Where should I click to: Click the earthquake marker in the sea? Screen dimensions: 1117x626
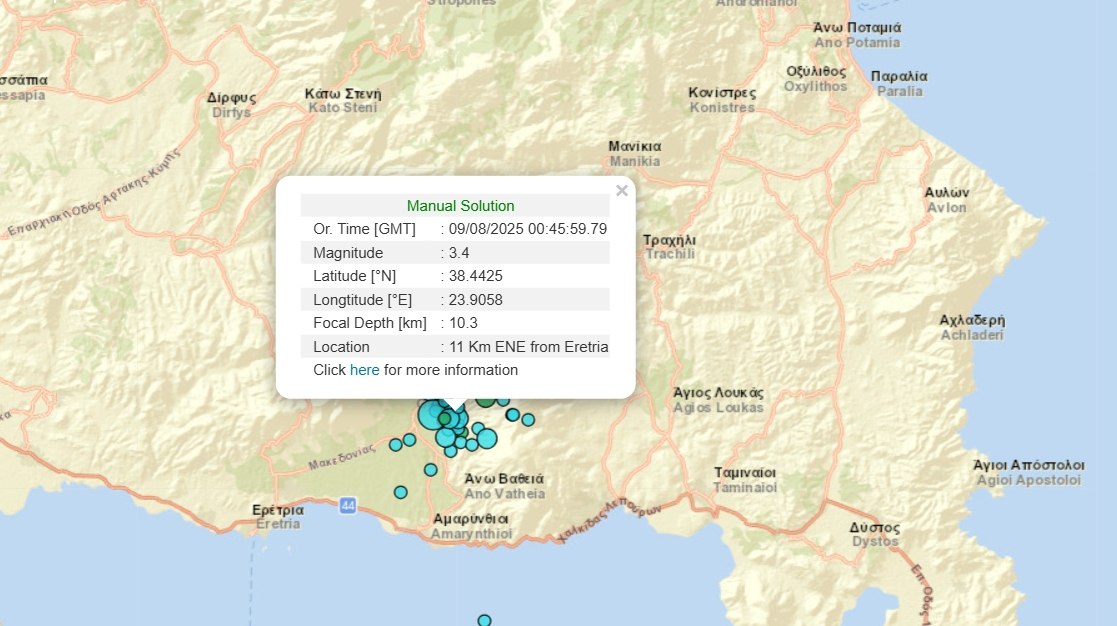(x=484, y=620)
